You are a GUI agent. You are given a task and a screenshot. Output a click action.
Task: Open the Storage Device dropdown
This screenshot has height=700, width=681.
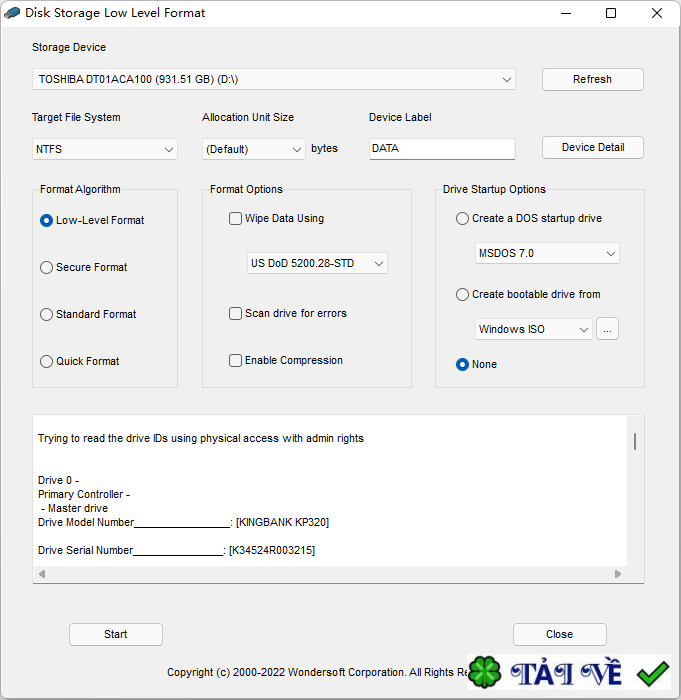274,79
